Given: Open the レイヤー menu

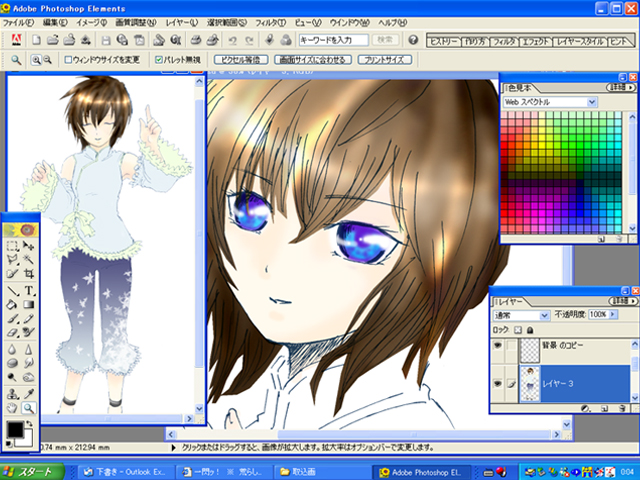Looking at the screenshot, I should point(182,22).
